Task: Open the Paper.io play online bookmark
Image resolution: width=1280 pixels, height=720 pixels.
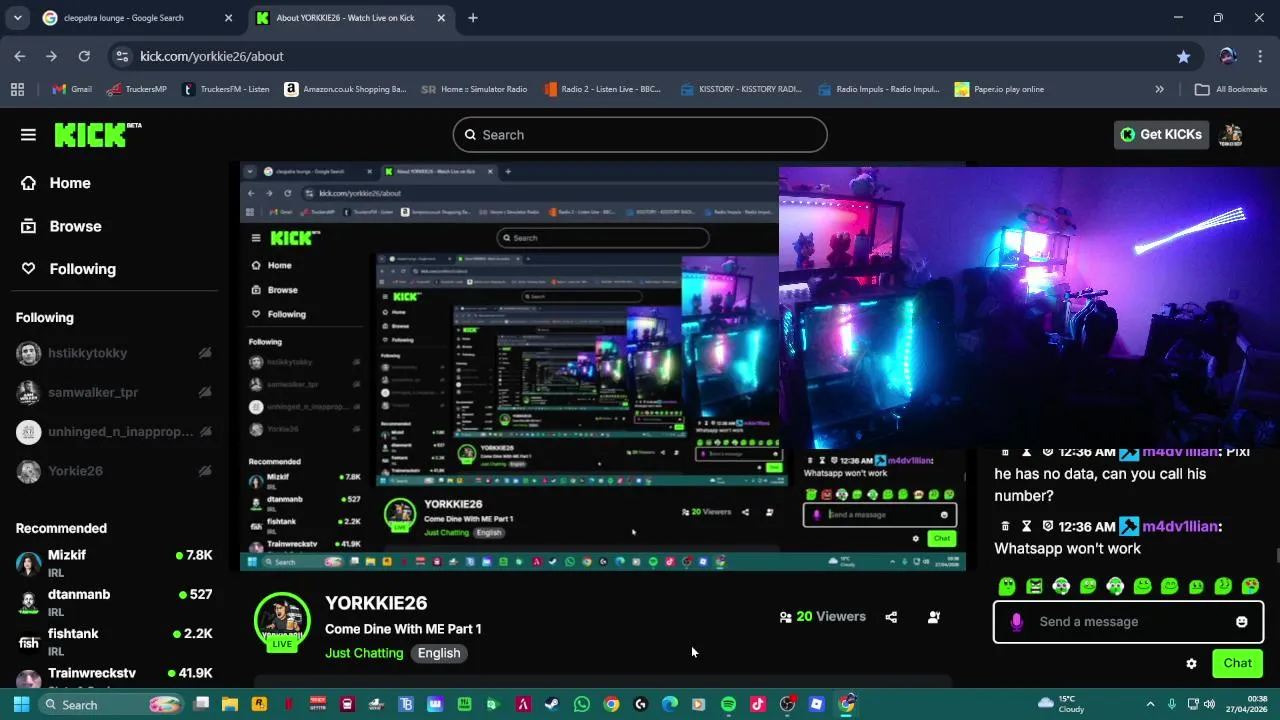Action: click(x=1000, y=89)
